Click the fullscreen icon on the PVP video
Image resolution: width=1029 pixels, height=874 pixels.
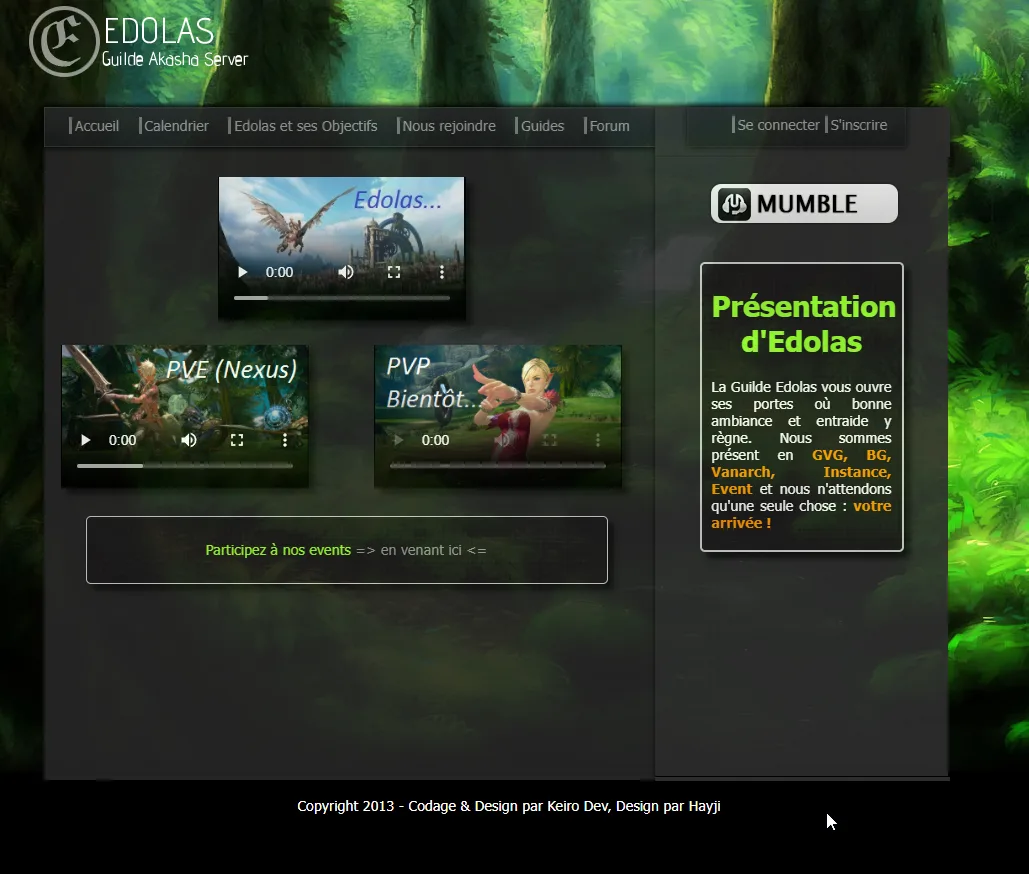click(550, 439)
